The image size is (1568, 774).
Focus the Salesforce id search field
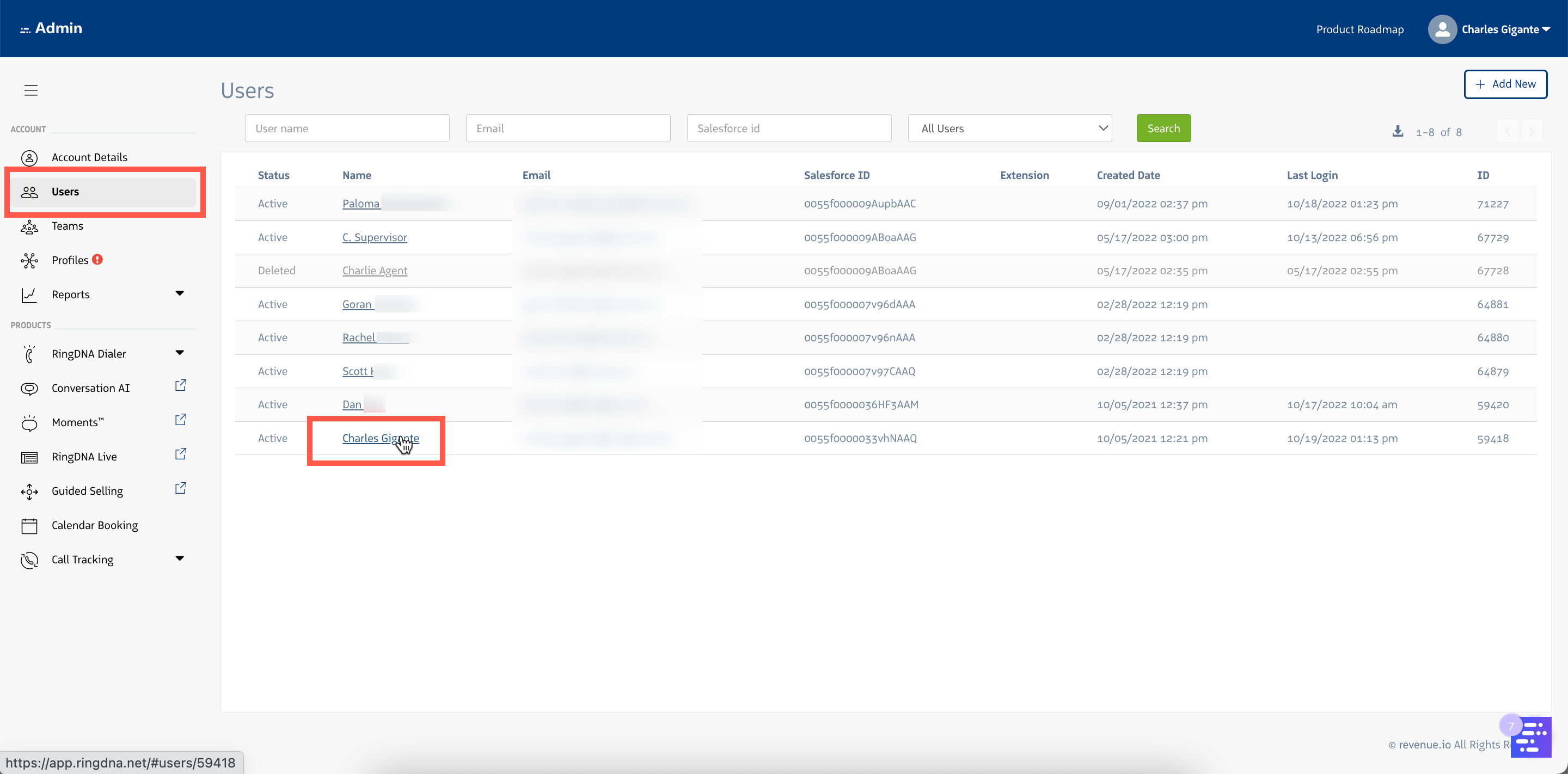tap(789, 128)
